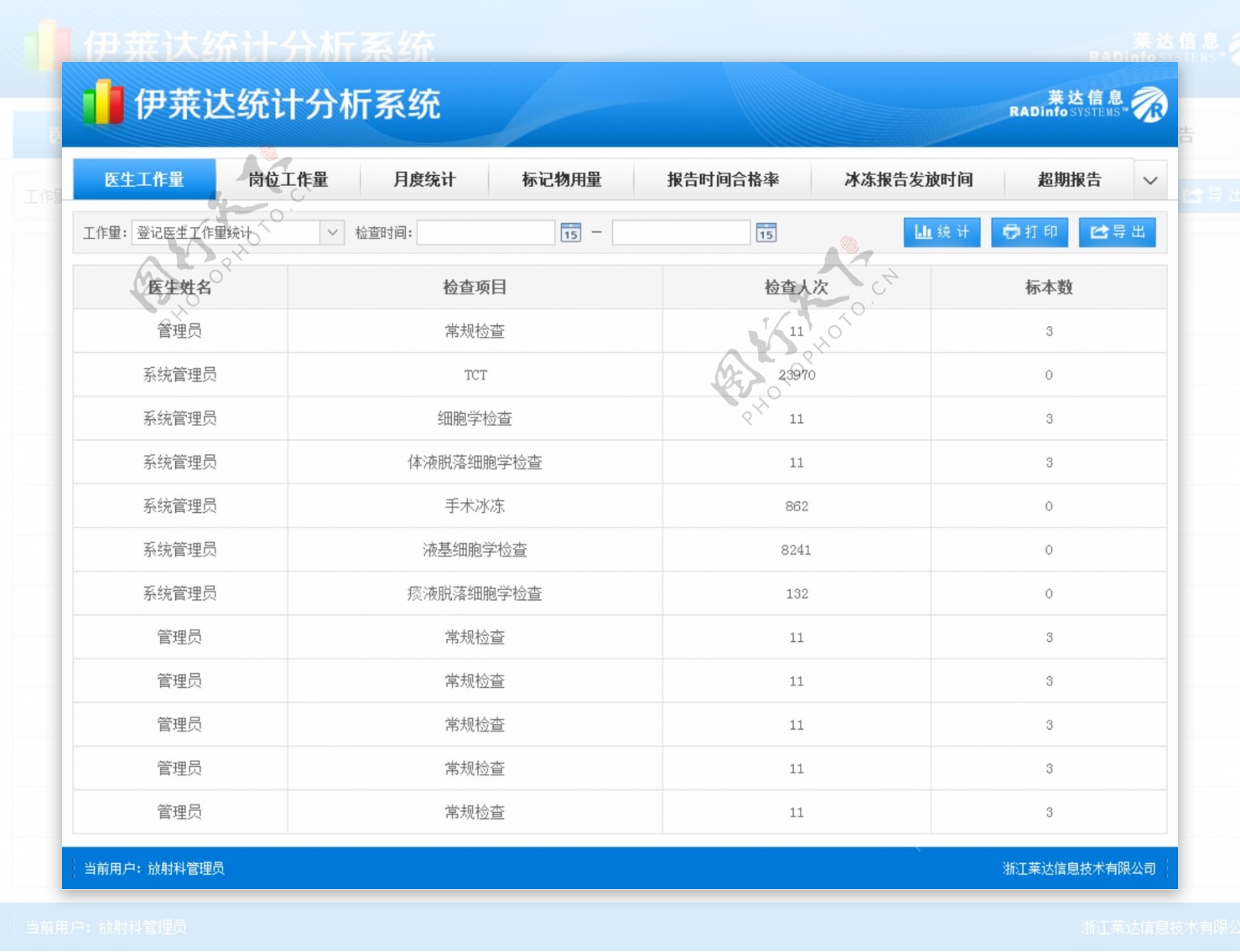Expand more tabs with the chevron
The image size is (1240, 952).
click(1150, 180)
